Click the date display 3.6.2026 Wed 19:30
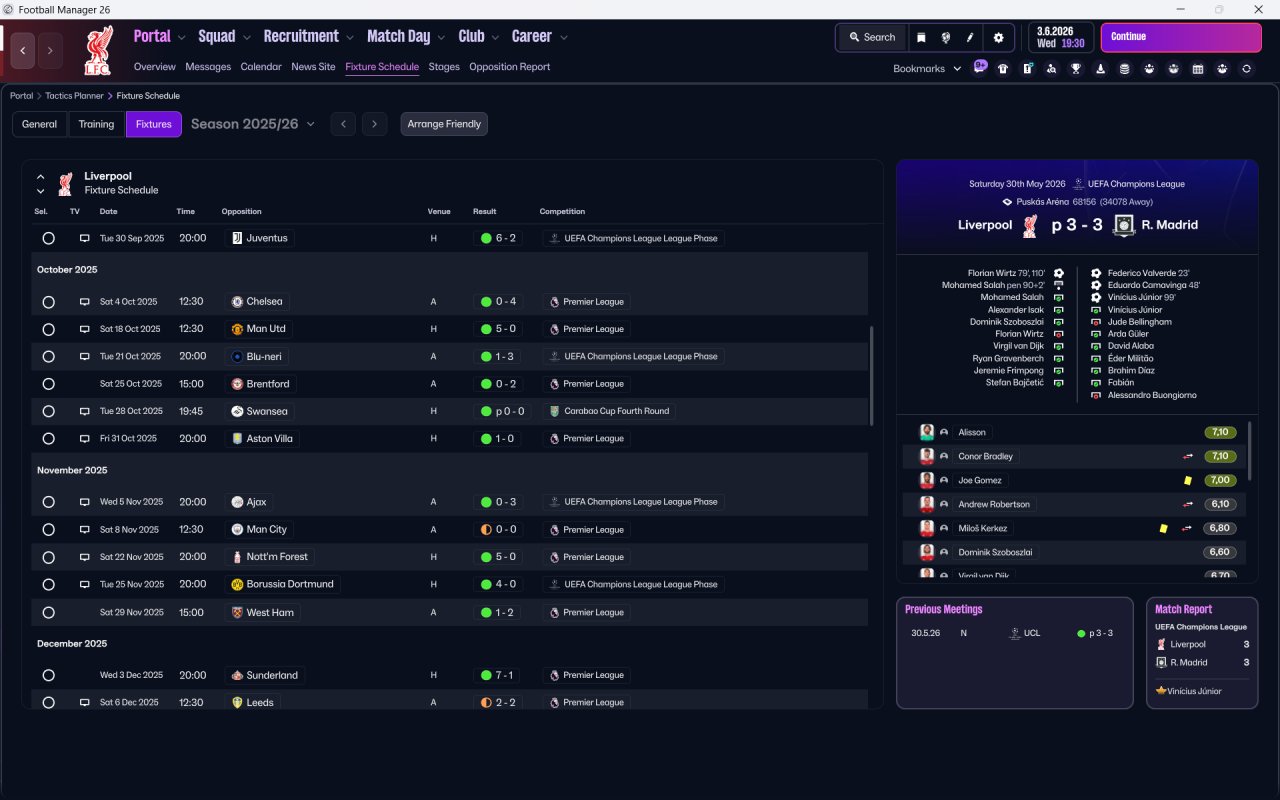Image resolution: width=1280 pixels, height=800 pixels. pos(1061,37)
